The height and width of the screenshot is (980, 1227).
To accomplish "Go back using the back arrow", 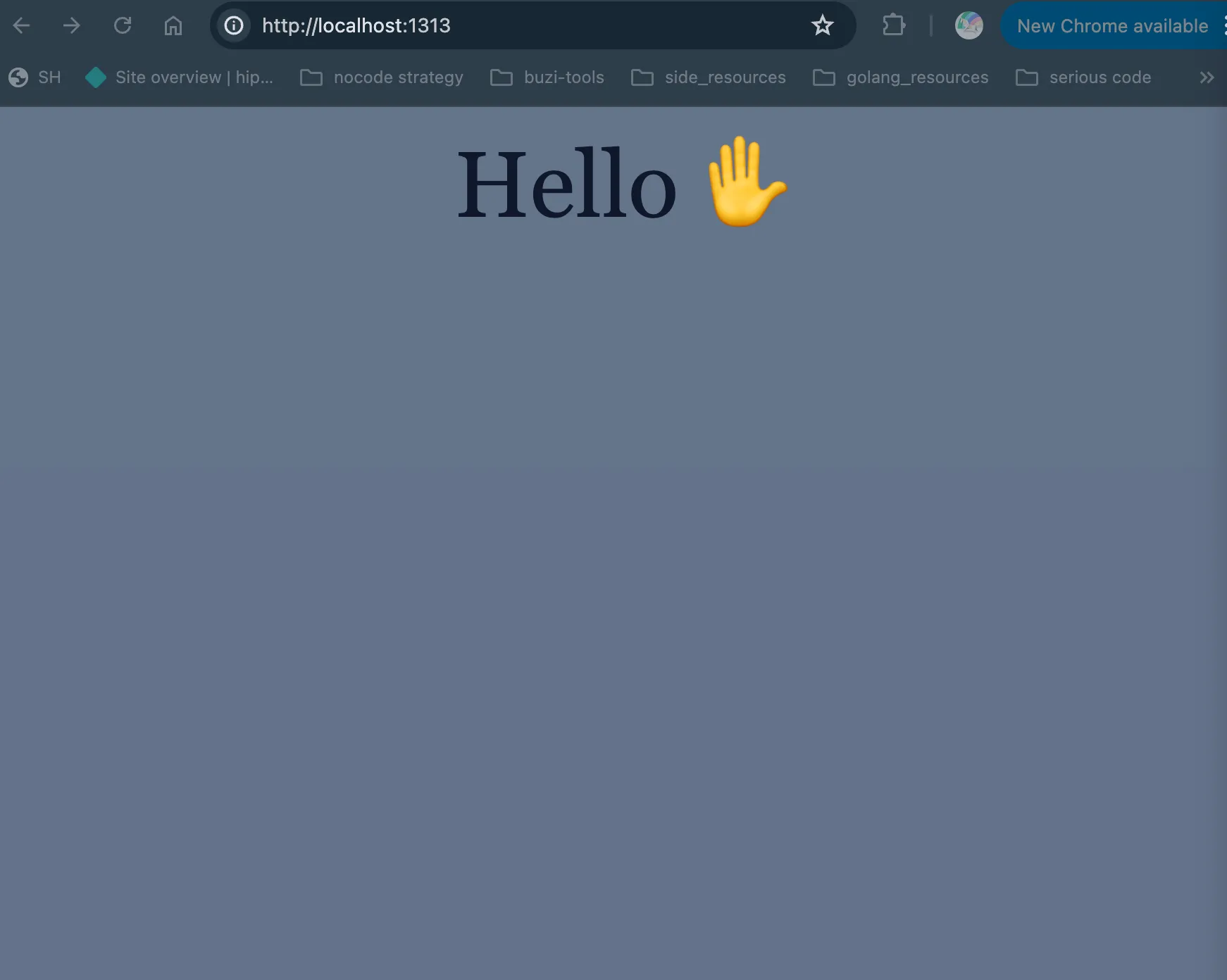I will pos(22,26).
